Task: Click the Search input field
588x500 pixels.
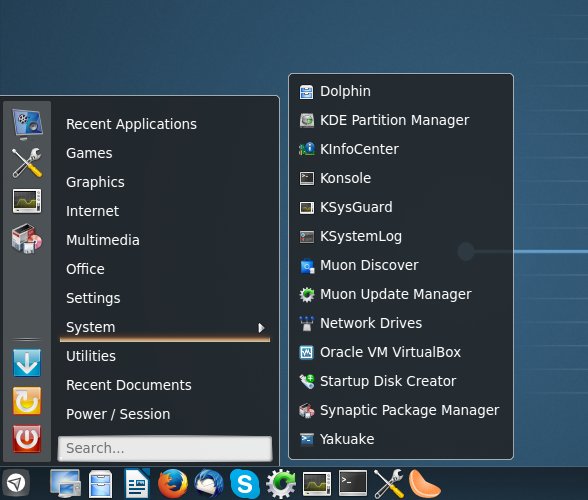Action: pyautogui.click(x=165, y=448)
